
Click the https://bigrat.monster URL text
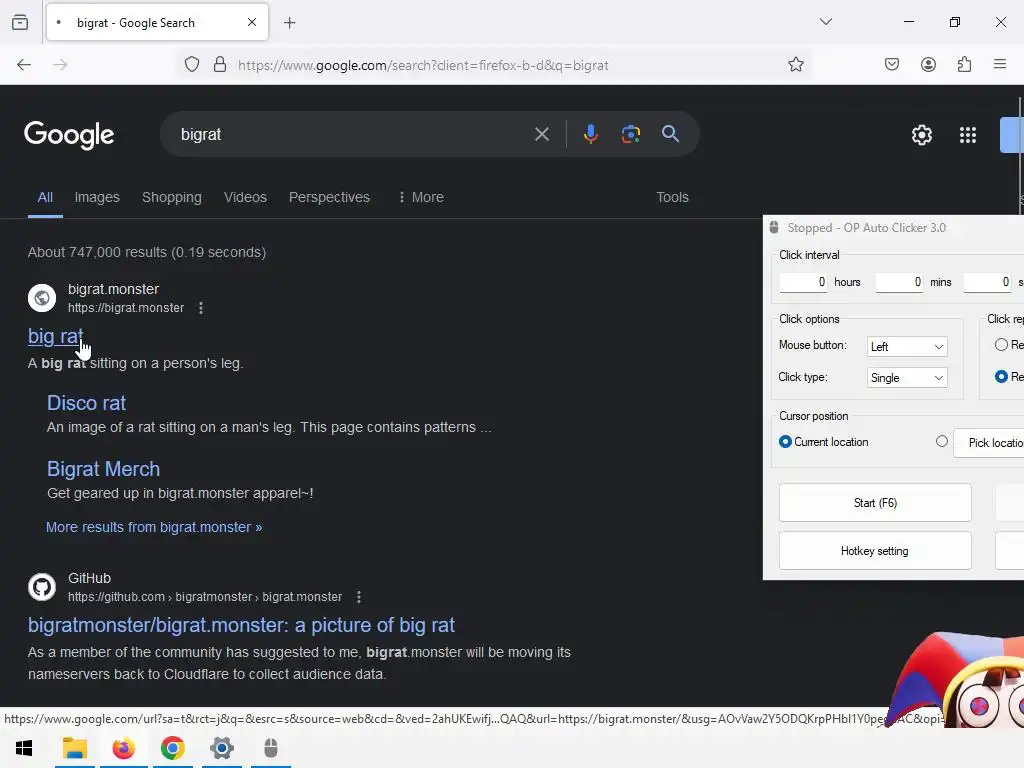pos(126,308)
